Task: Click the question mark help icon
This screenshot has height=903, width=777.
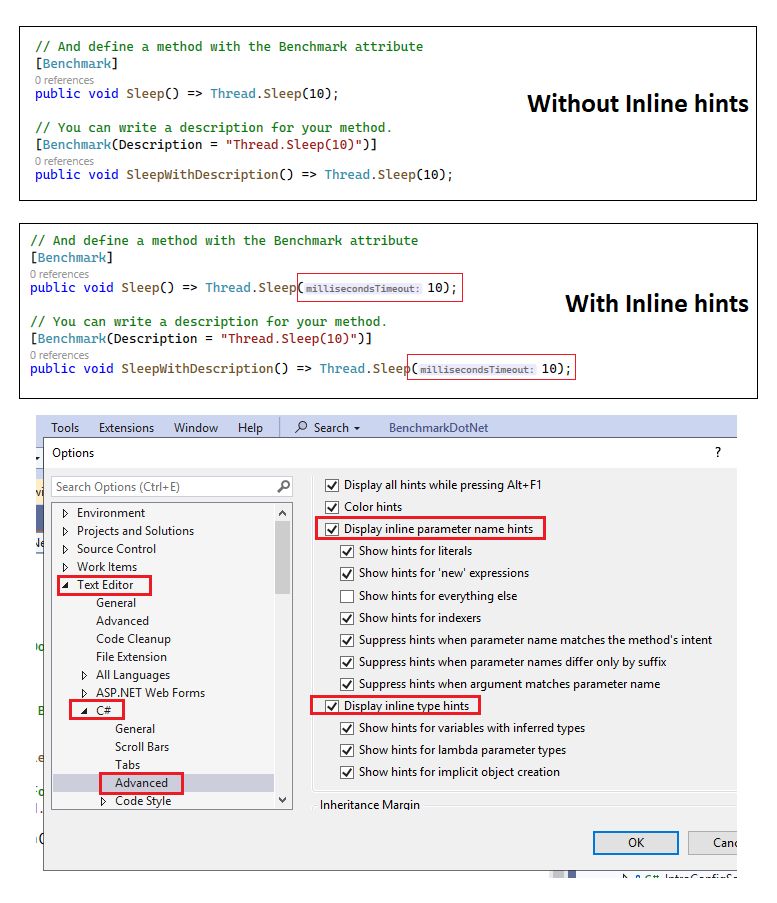Action: point(718,452)
